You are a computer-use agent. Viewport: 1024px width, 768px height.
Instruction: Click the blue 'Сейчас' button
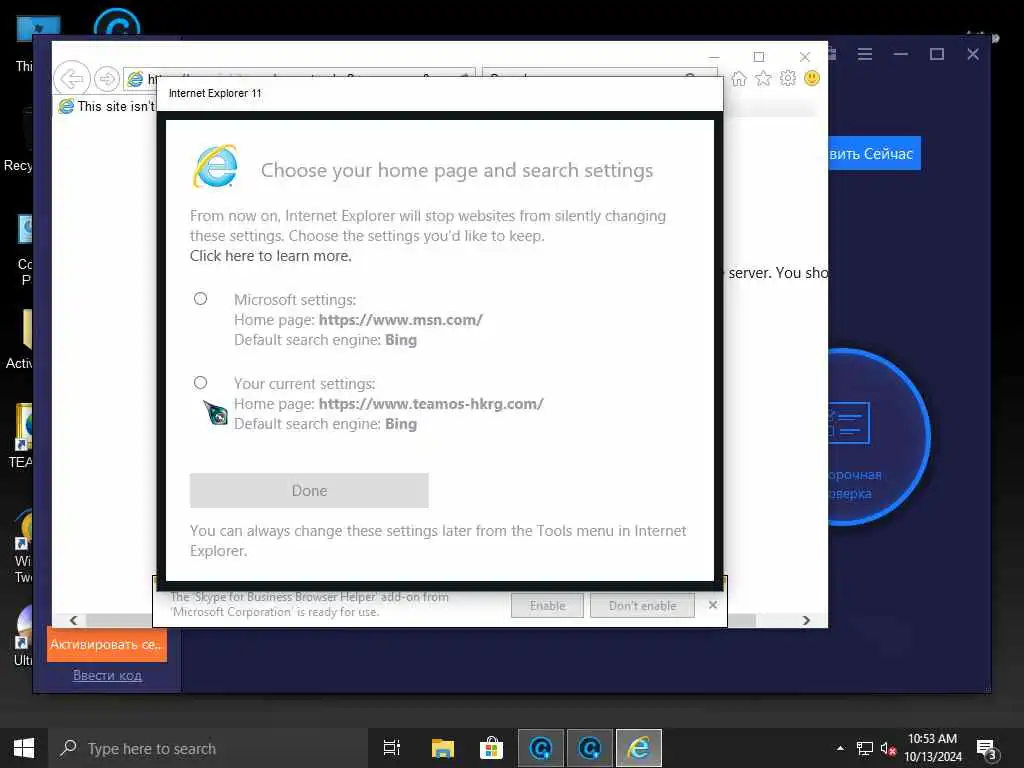[874, 153]
